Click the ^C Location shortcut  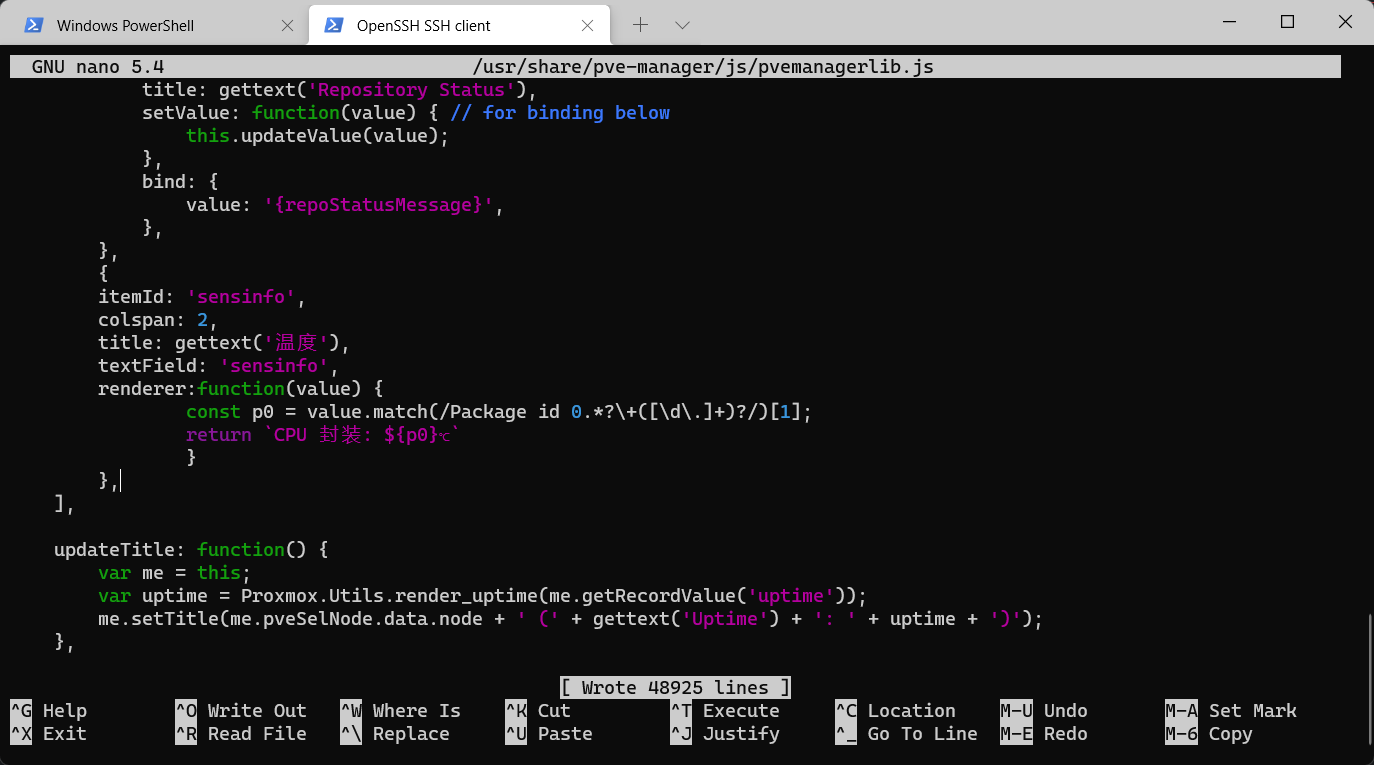point(896,711)
